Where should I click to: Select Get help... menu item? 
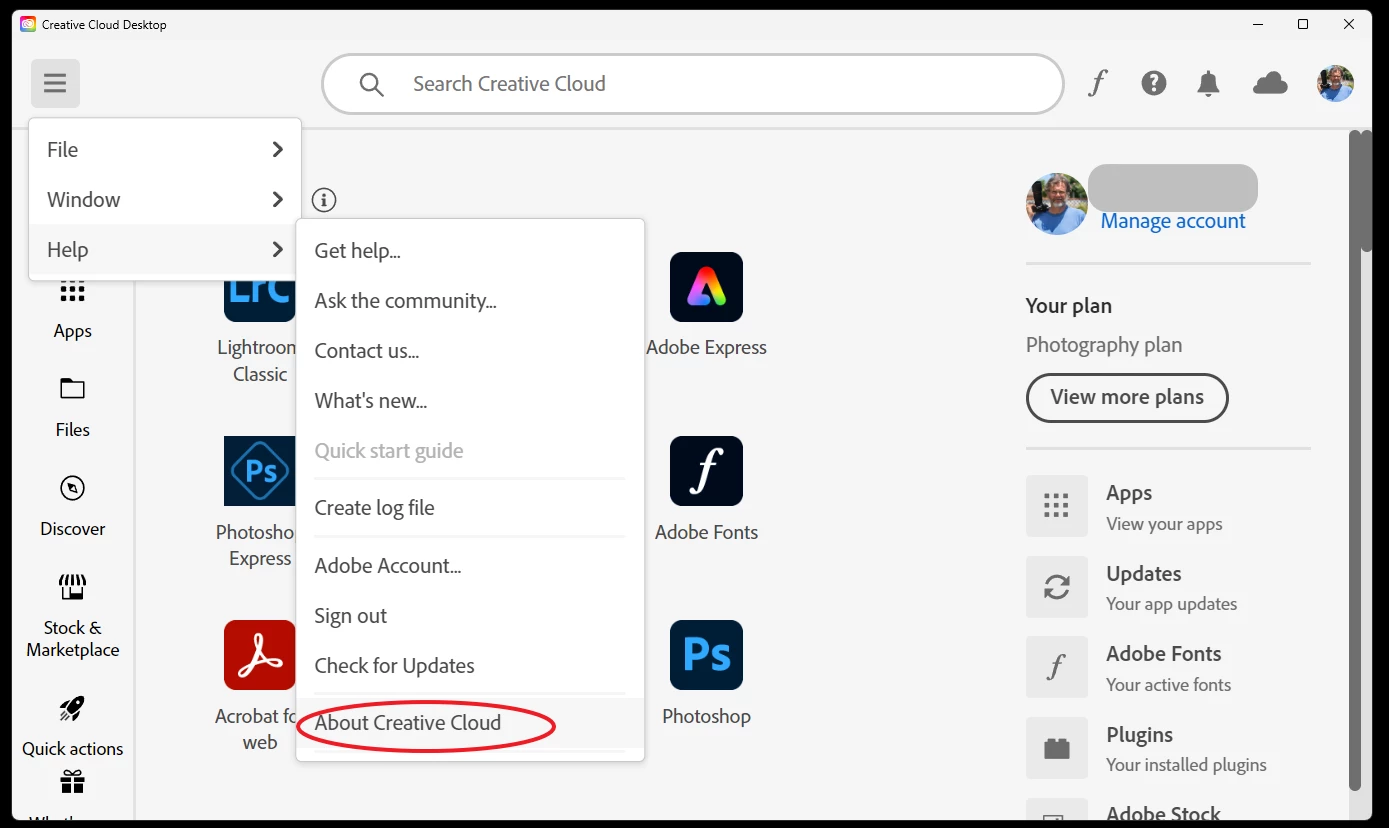coord(470,251)
